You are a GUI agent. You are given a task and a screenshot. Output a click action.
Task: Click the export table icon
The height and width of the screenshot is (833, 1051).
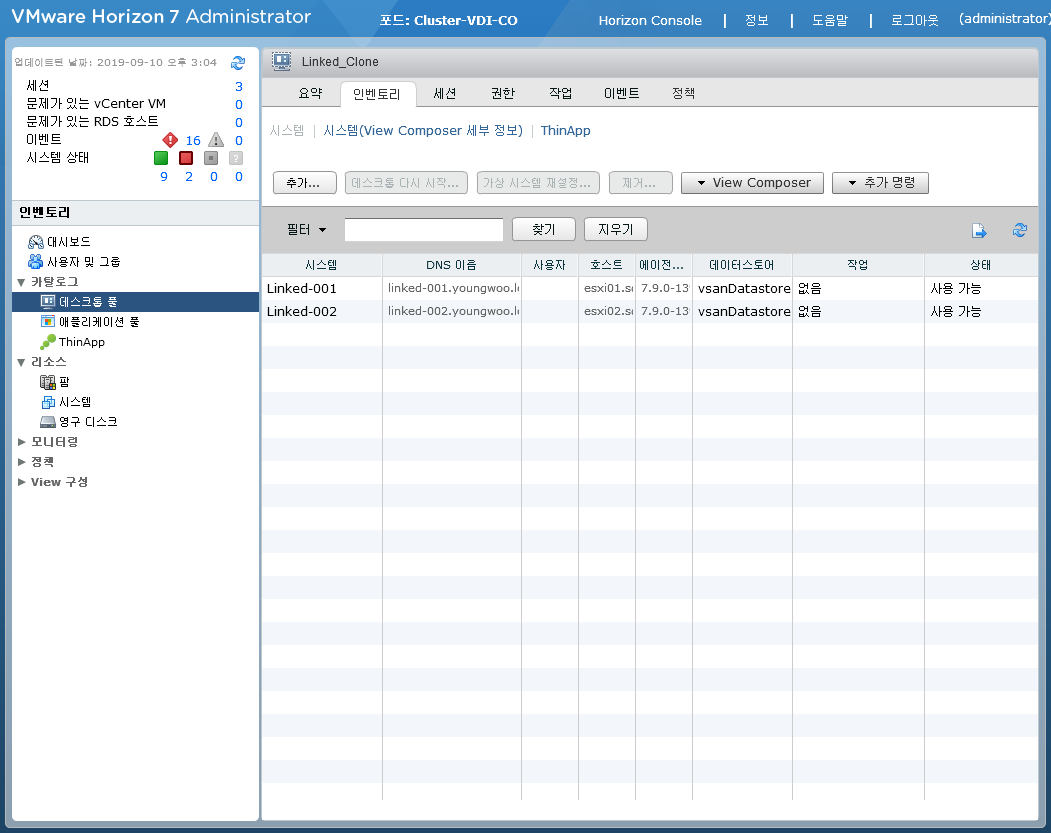[x=979, y=231]
